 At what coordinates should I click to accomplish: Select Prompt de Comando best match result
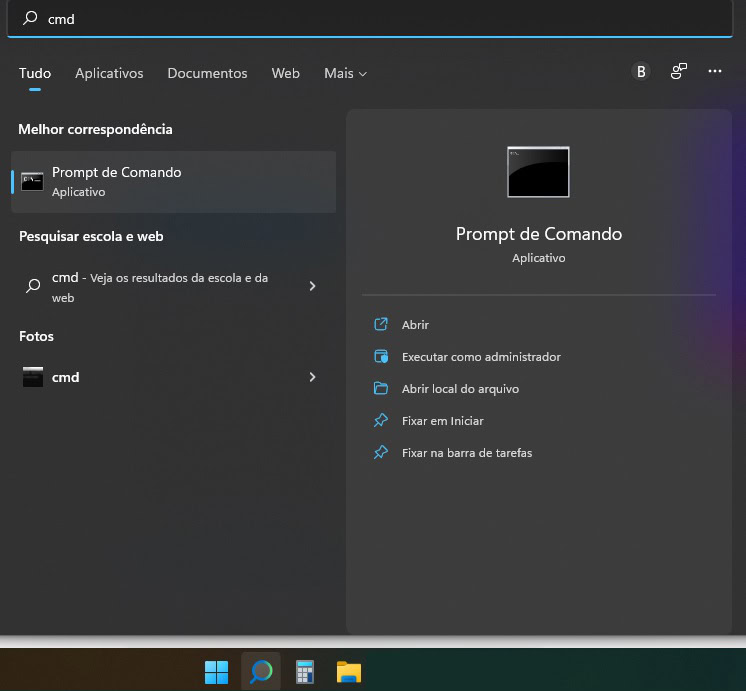click(x=173, y=182)
